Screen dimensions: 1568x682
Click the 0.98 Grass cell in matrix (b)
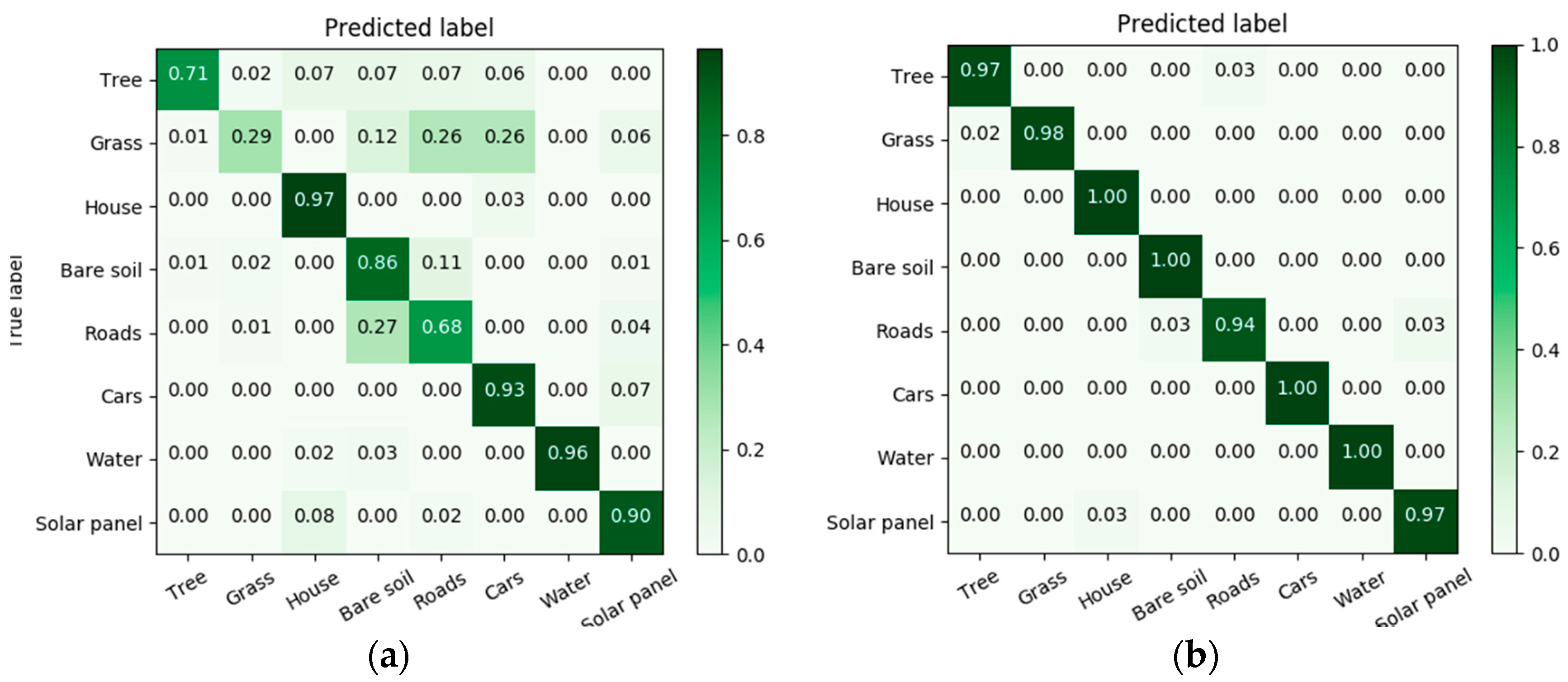(1043, 133)
